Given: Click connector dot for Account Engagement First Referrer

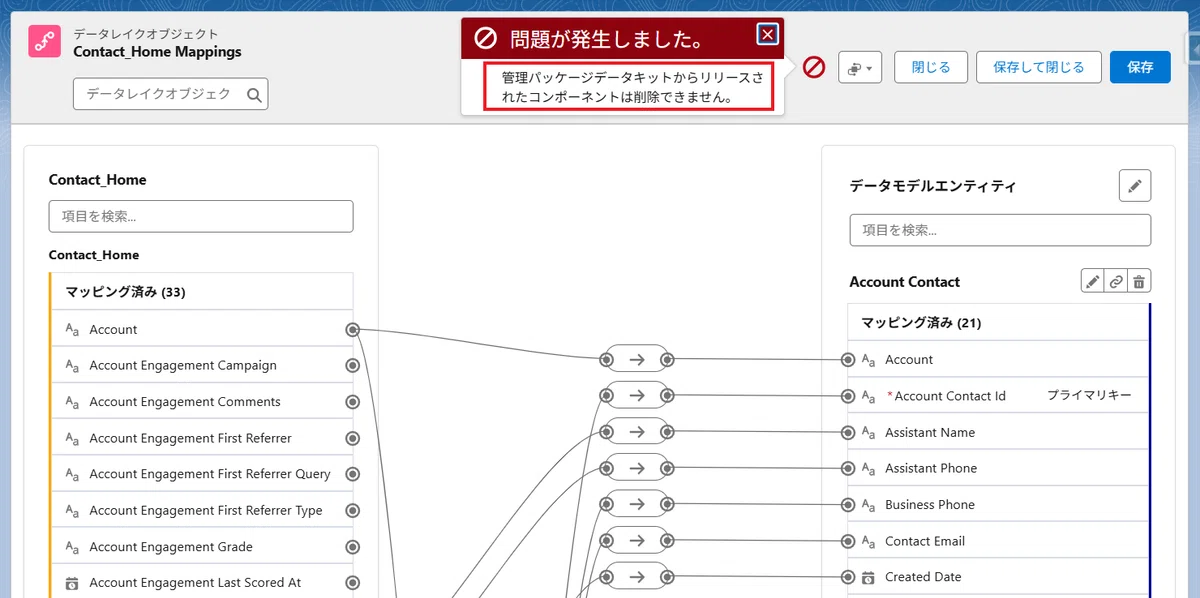Looking at the screenshot, I should click(x=352, y=438).
